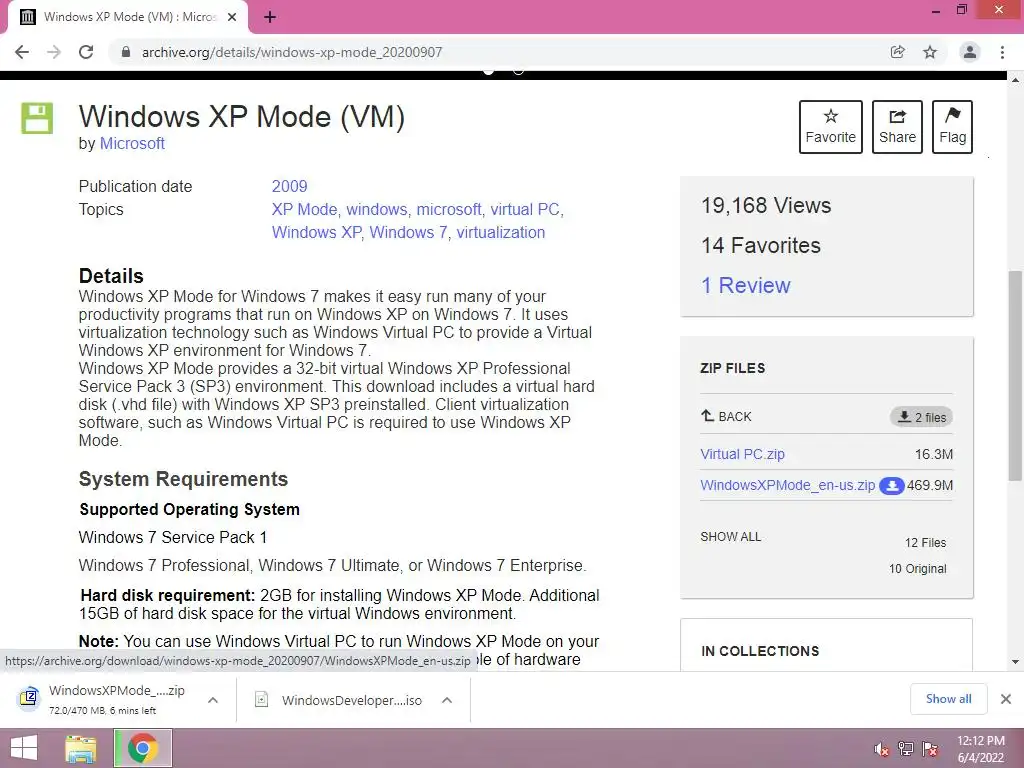Click the green floppy disk software icon
Screen dimensions: 1024x768
37,118
